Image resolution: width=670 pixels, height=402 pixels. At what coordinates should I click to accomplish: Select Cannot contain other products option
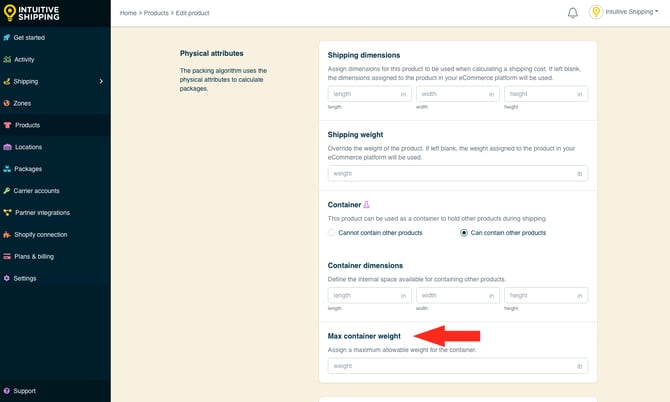pos(333,233)
